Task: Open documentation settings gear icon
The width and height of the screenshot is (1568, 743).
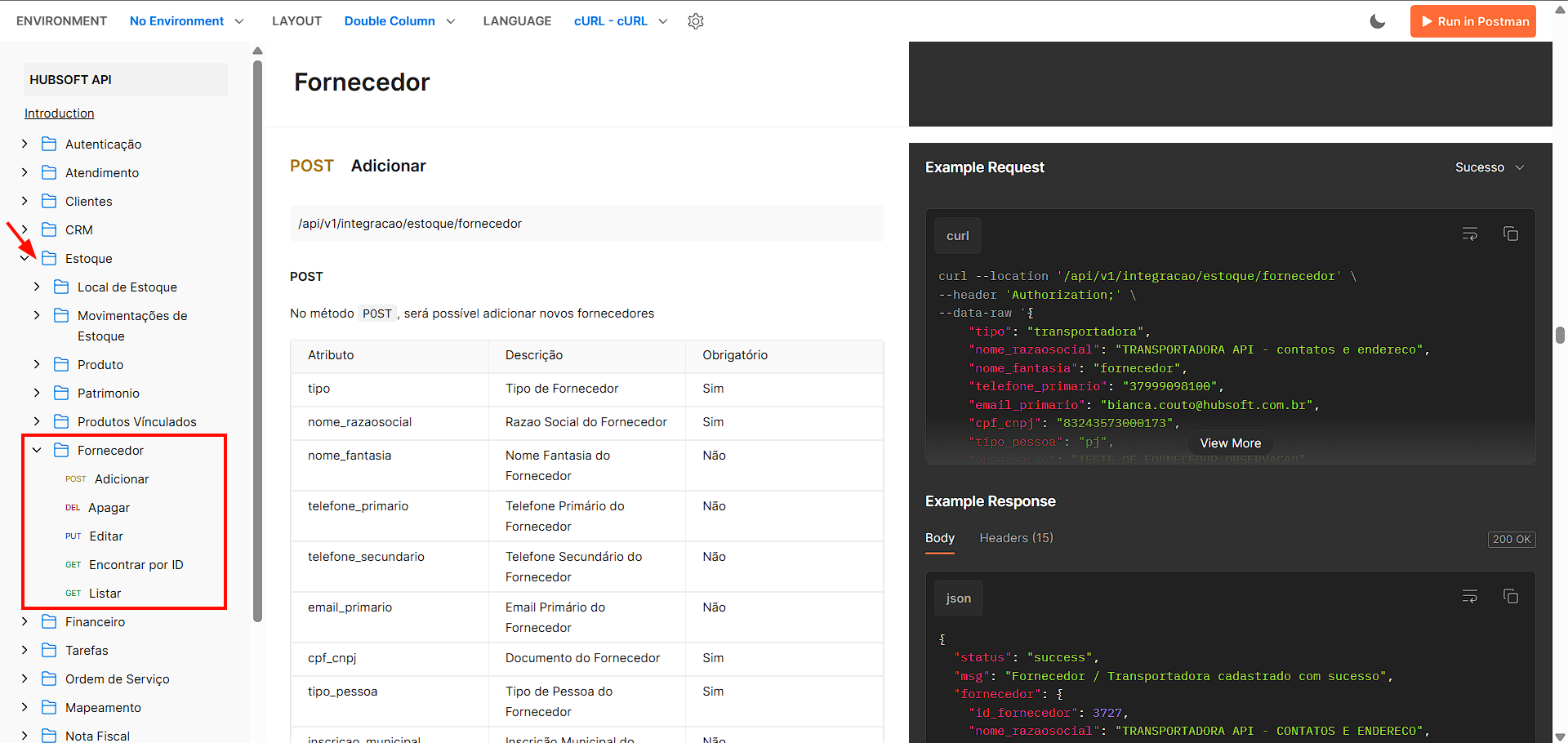Action: [x=696, y=21]
